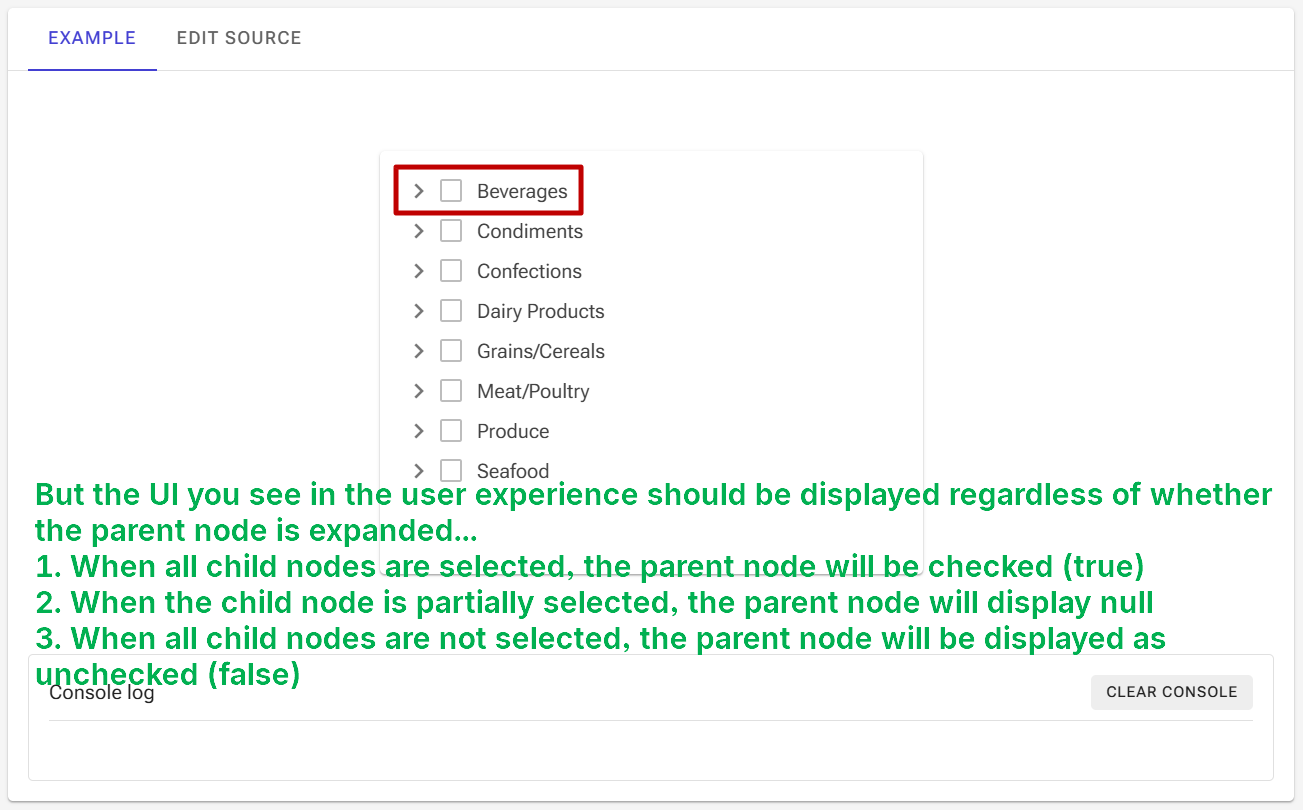
Task: Toggle the Meat/Poultry checkbox
Action: point(451,391)
